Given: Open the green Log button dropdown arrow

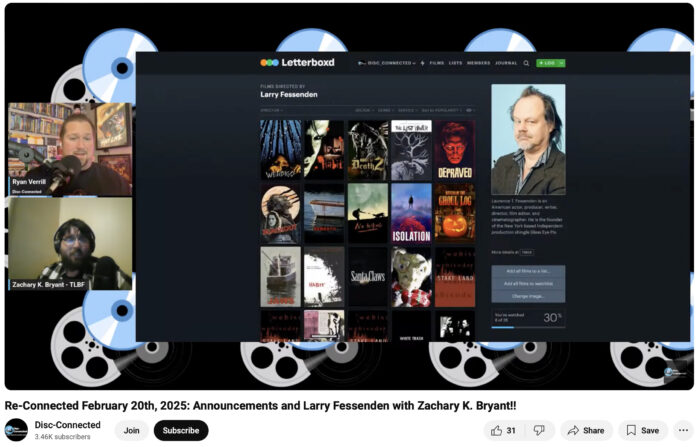Looking at the screenshot, I should (562, 63).
